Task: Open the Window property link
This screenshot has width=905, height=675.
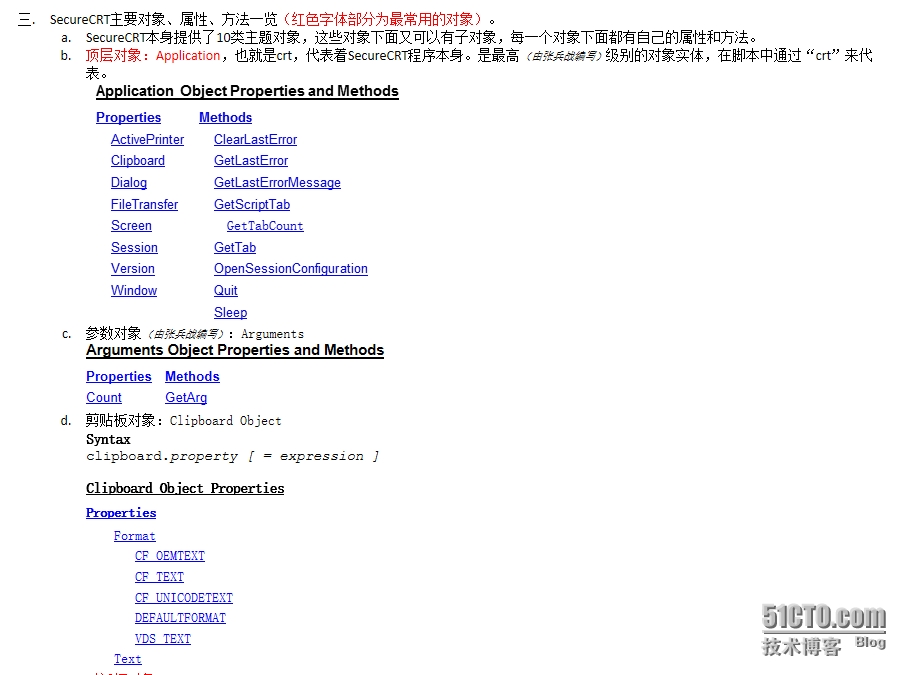Action: [134, 290]
